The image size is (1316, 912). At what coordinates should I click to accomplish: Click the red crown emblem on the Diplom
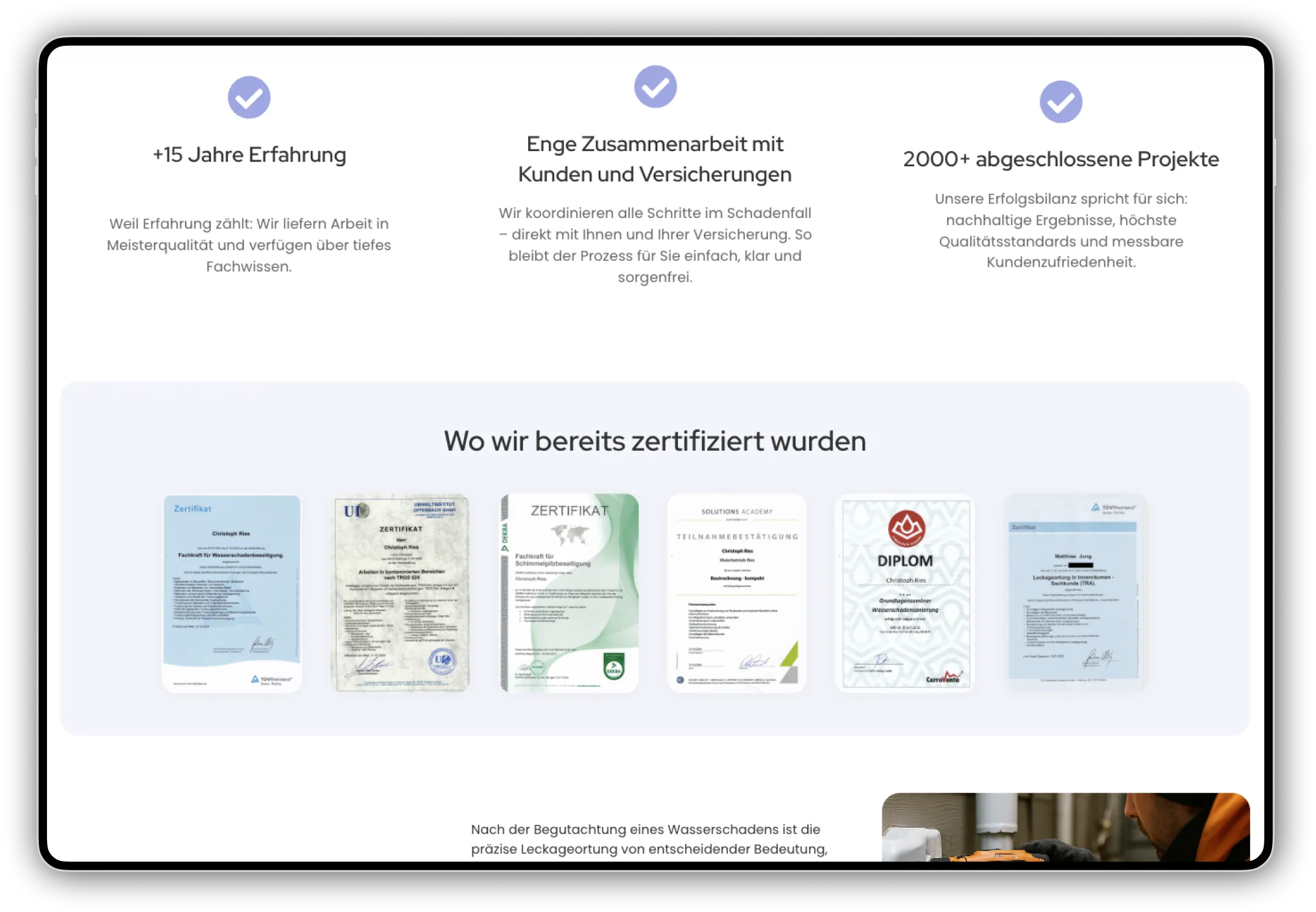point(906,527)
